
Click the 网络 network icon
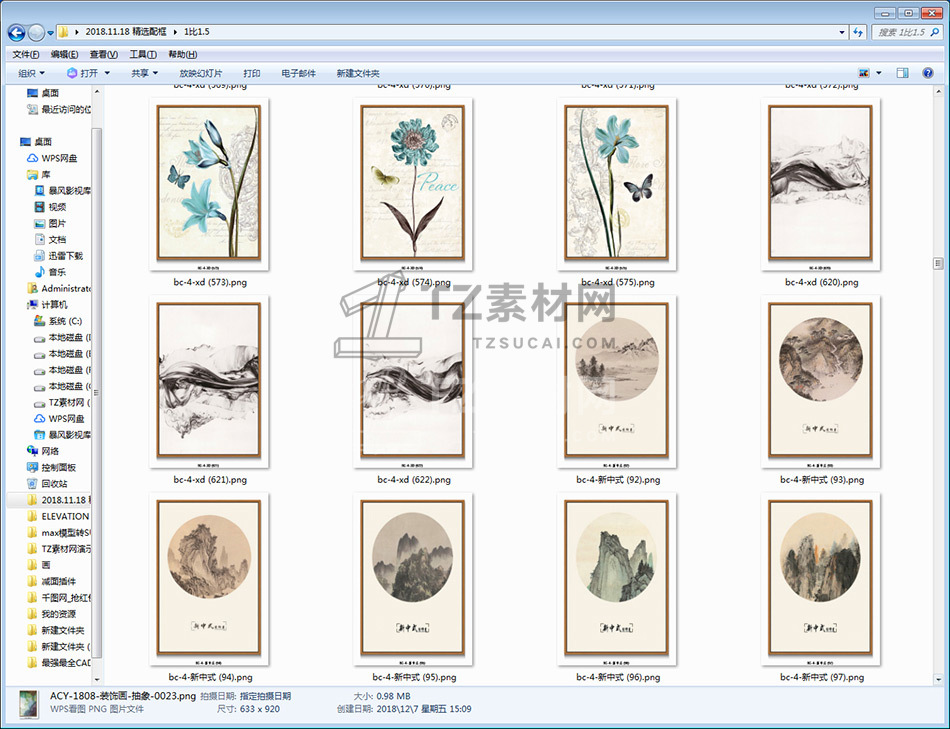click(x=32, y=451)
